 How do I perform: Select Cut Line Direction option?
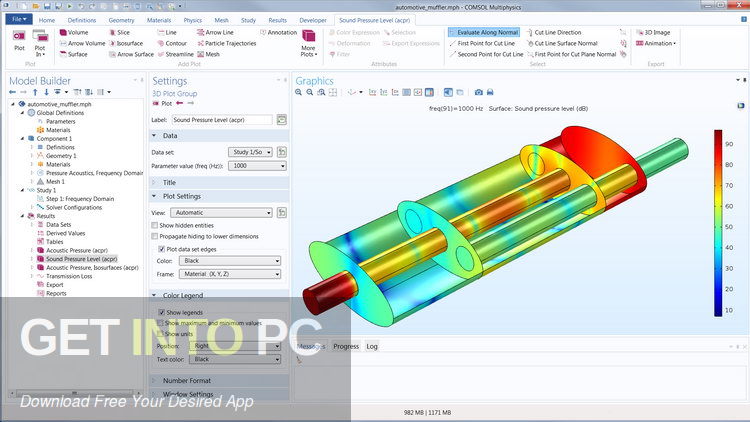tap(554, 33)
